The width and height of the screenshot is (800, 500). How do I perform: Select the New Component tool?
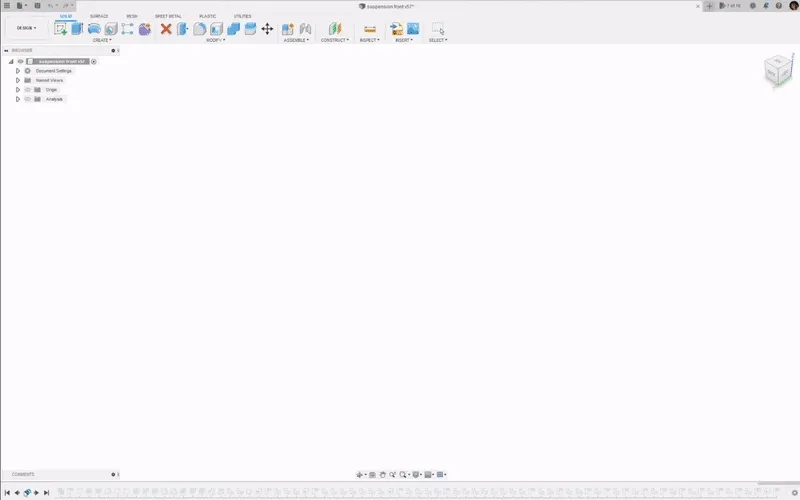288,29
